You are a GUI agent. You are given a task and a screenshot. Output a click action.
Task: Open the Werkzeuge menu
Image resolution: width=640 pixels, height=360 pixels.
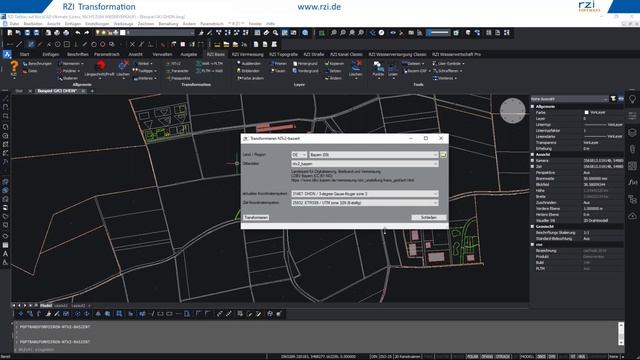tap(123, 24)
